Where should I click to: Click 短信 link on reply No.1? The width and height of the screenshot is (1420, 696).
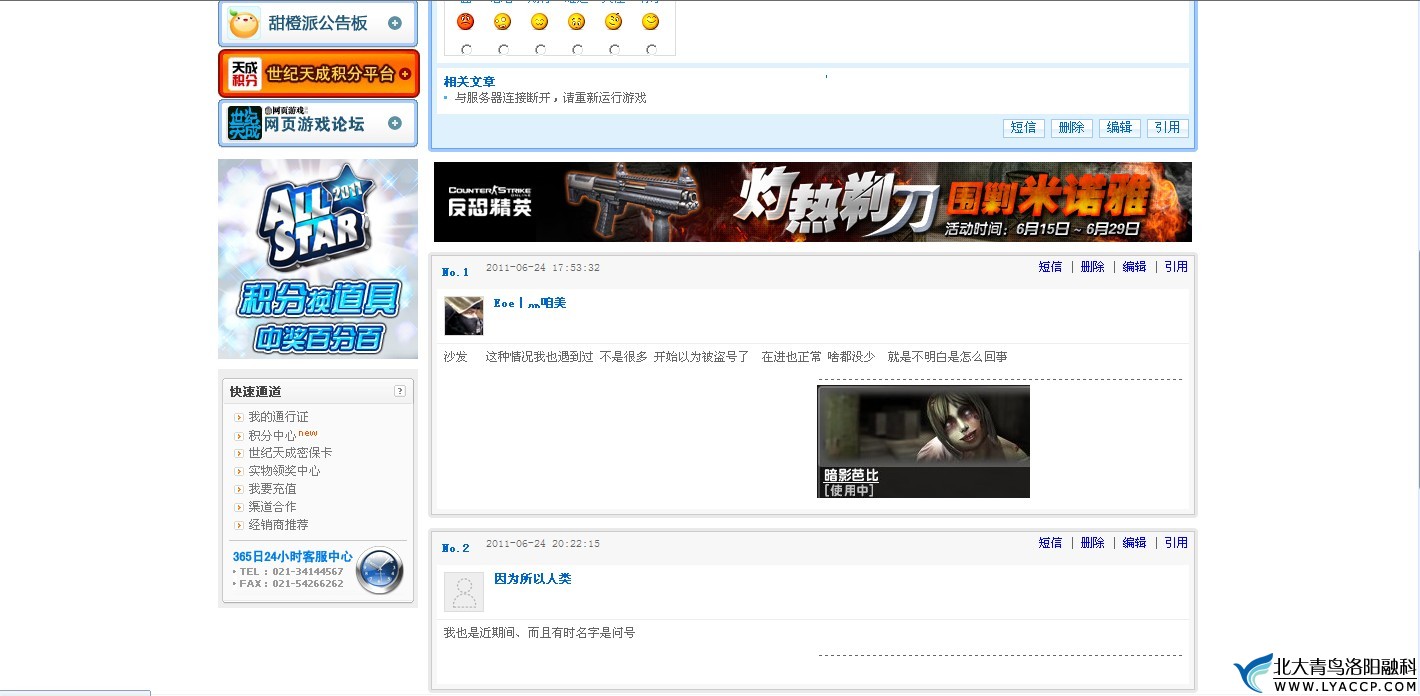1050,267
